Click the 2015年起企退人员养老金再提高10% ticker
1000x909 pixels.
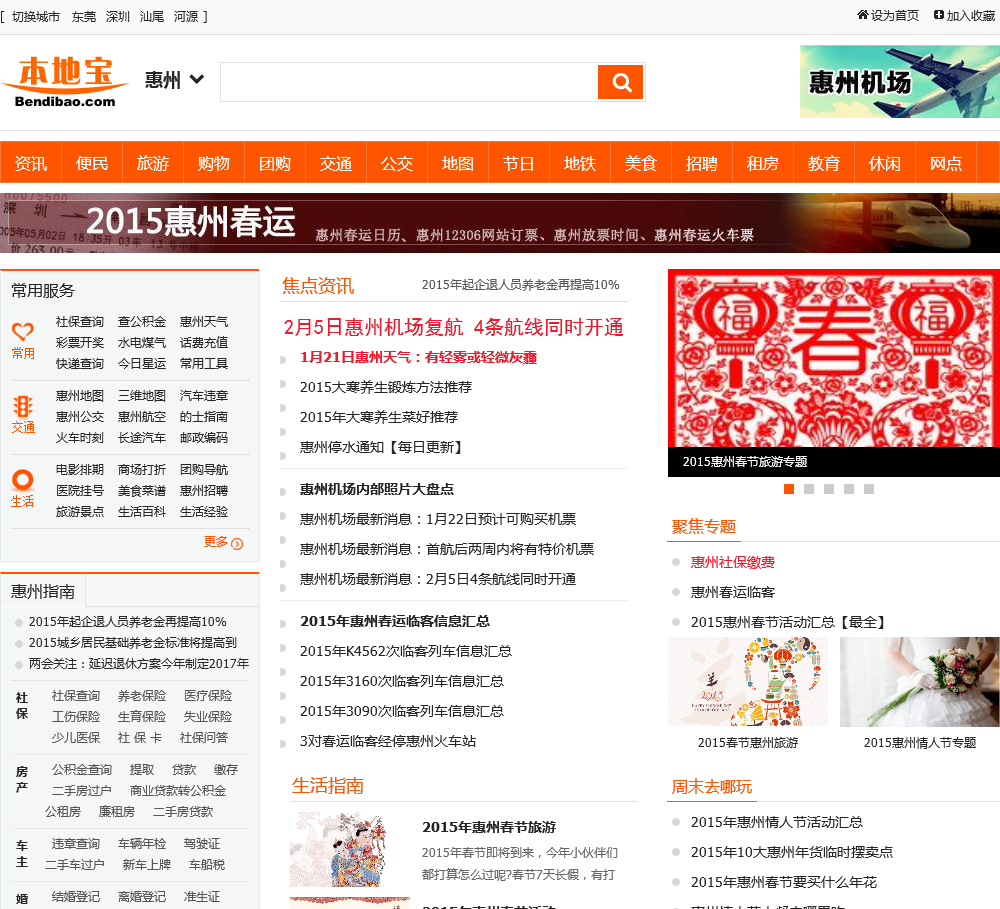tap(520, 285)
